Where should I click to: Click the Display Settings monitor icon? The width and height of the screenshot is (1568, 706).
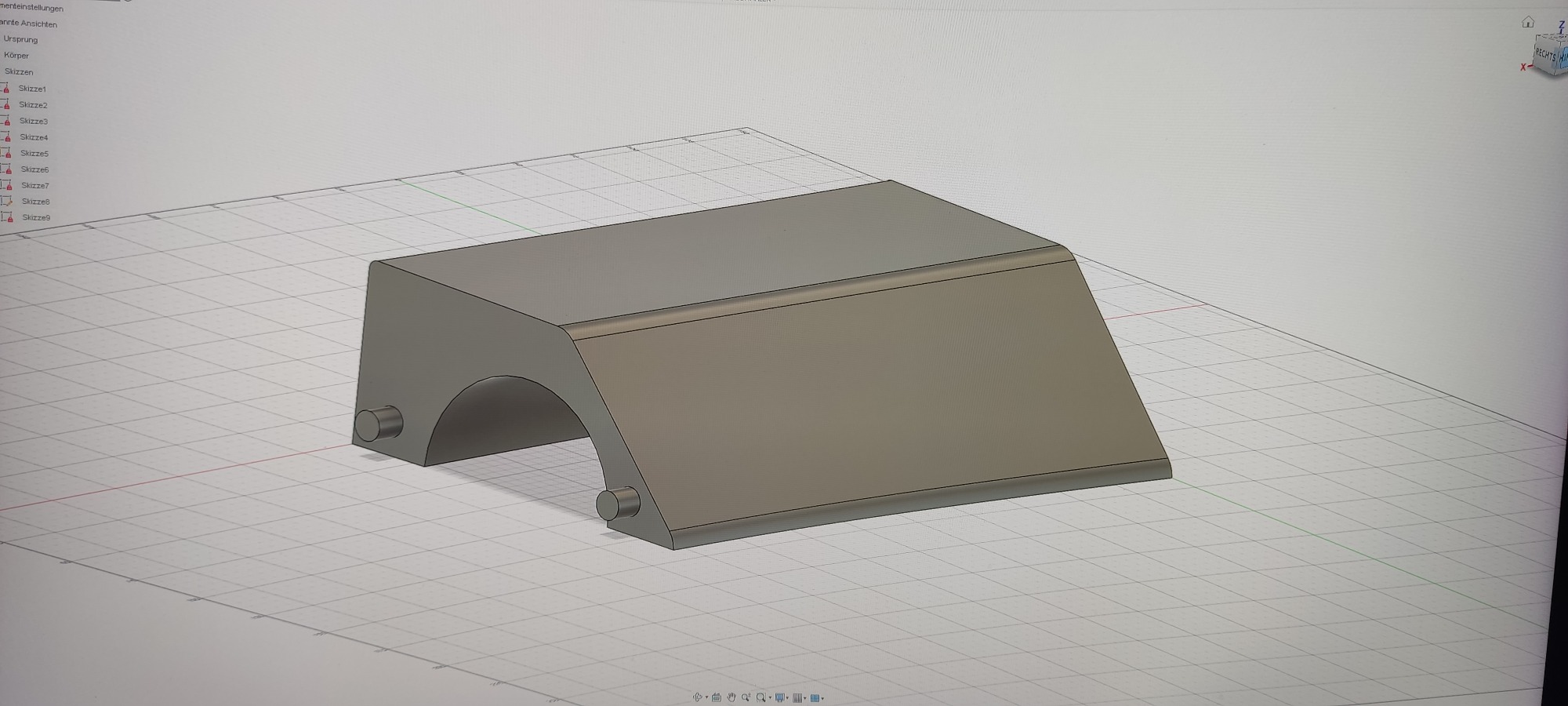tap(780, 697)
